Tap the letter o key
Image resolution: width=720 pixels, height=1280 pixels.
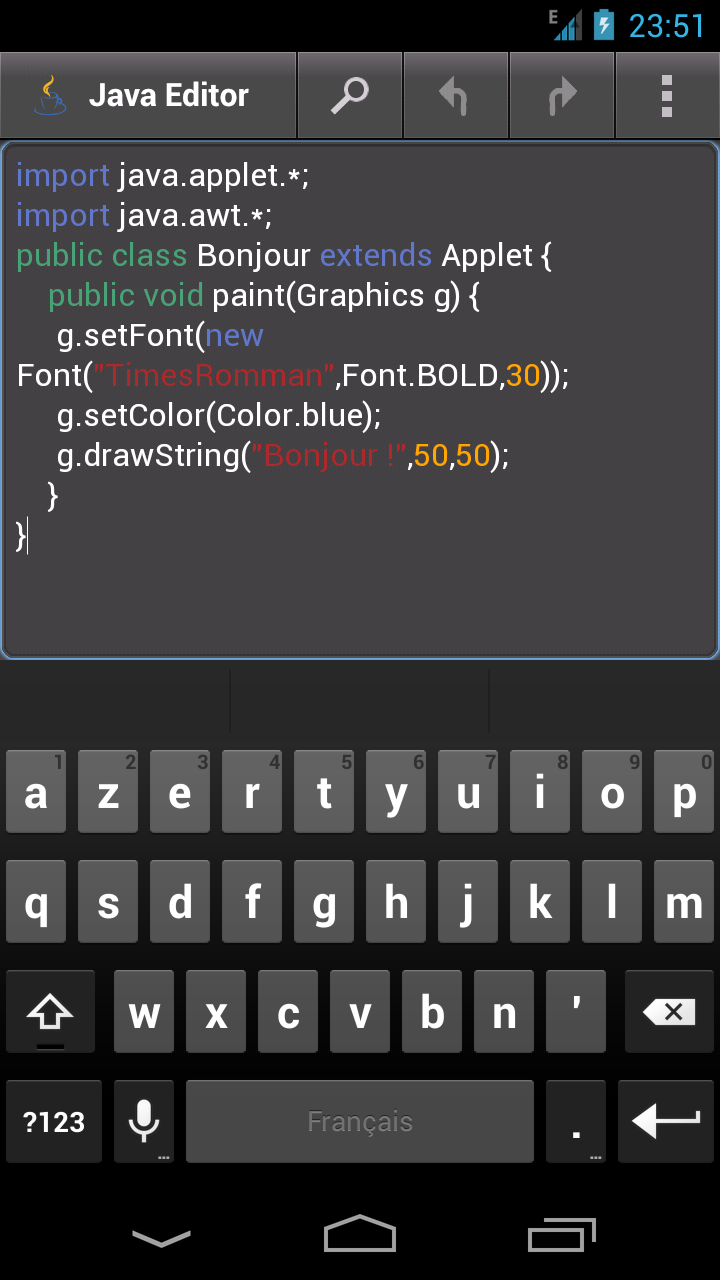pyautogui.click(x=612, y=792)
